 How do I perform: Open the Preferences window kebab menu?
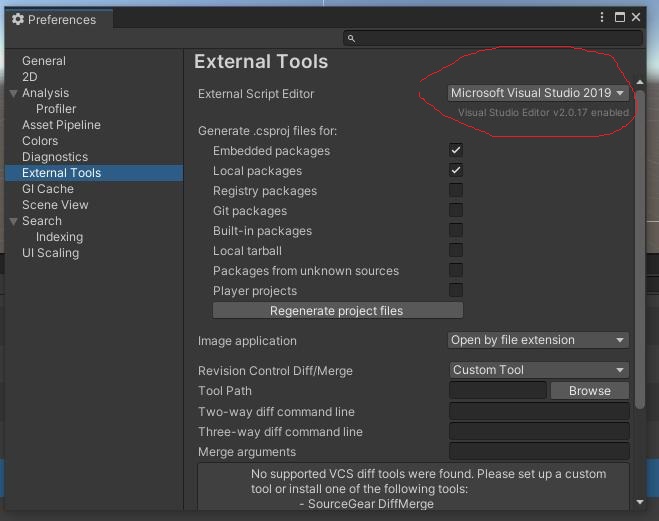[602, 17]
